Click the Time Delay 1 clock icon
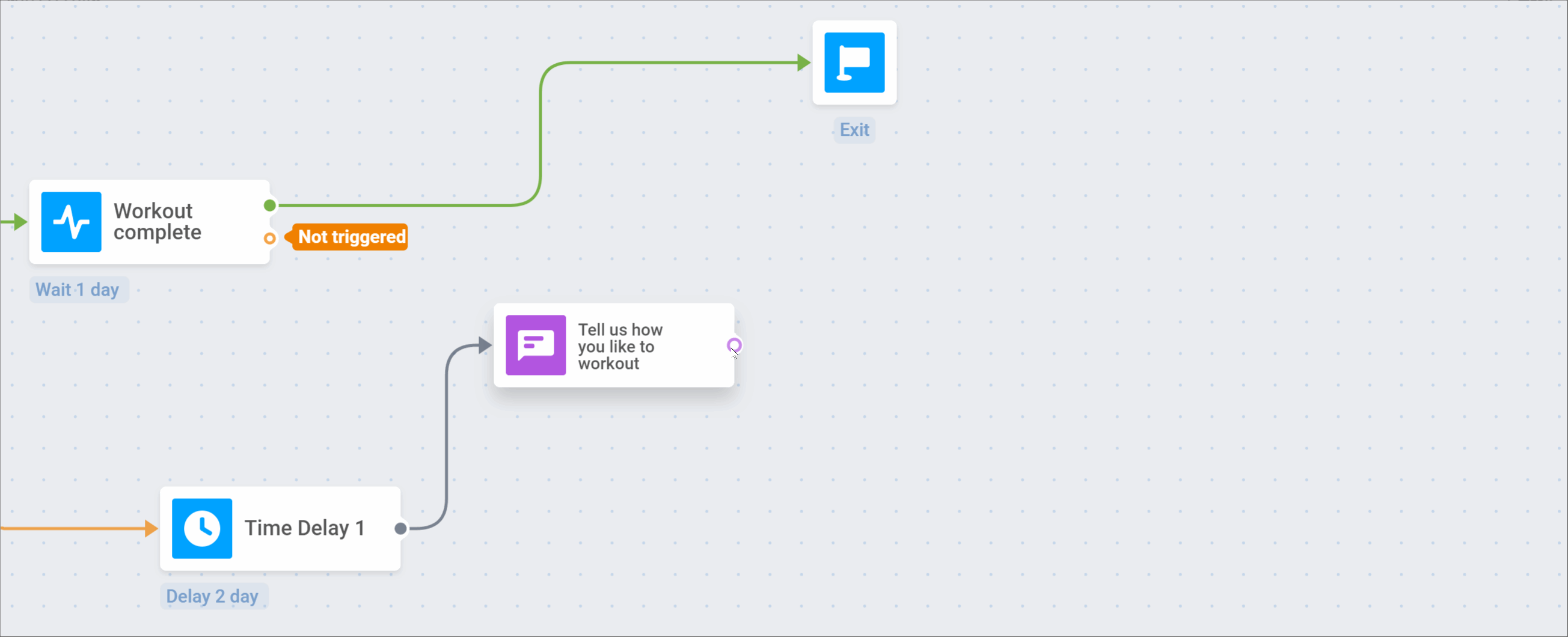The height and width of the screenshot is (637, 1568). pyautogui.click(x=202, y=528)
